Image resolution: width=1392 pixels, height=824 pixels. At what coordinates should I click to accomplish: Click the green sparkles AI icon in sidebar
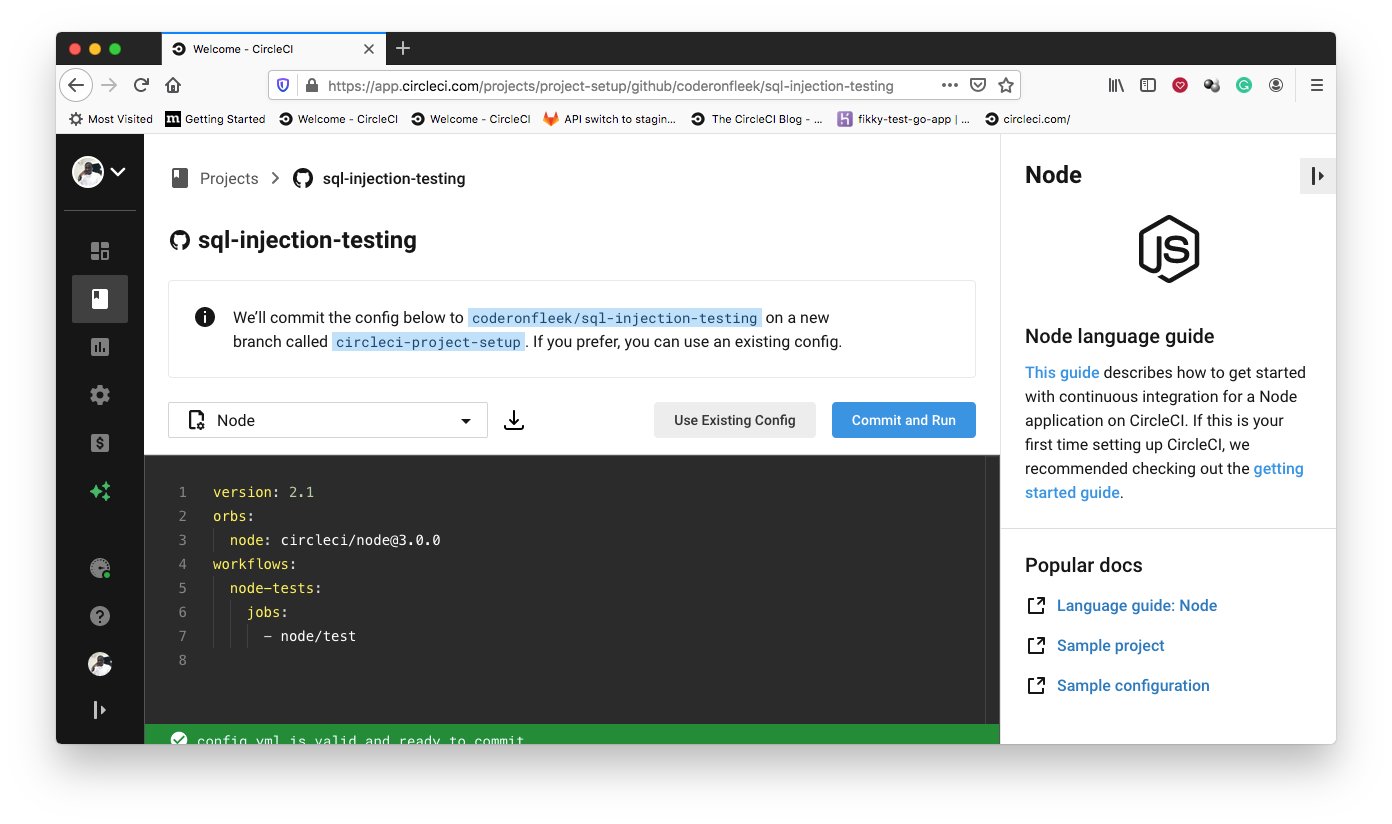coord(100,491)
